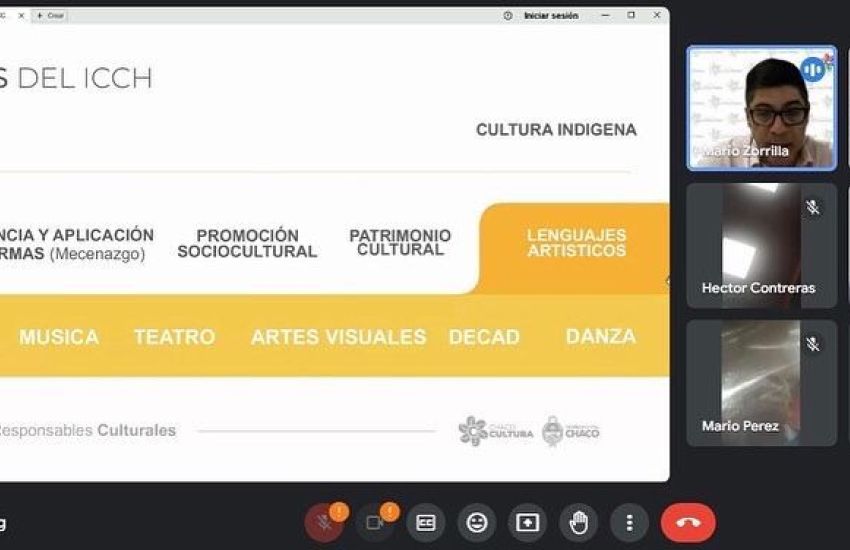Click DANZA in the yellow band

[x=601, y=337]
